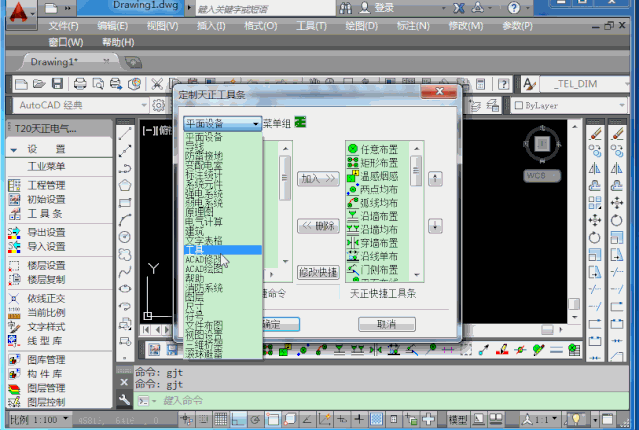The image size is (639, 430).
Task: Select the spline tool in draw toolbar
Action: (x=125, y=271)
